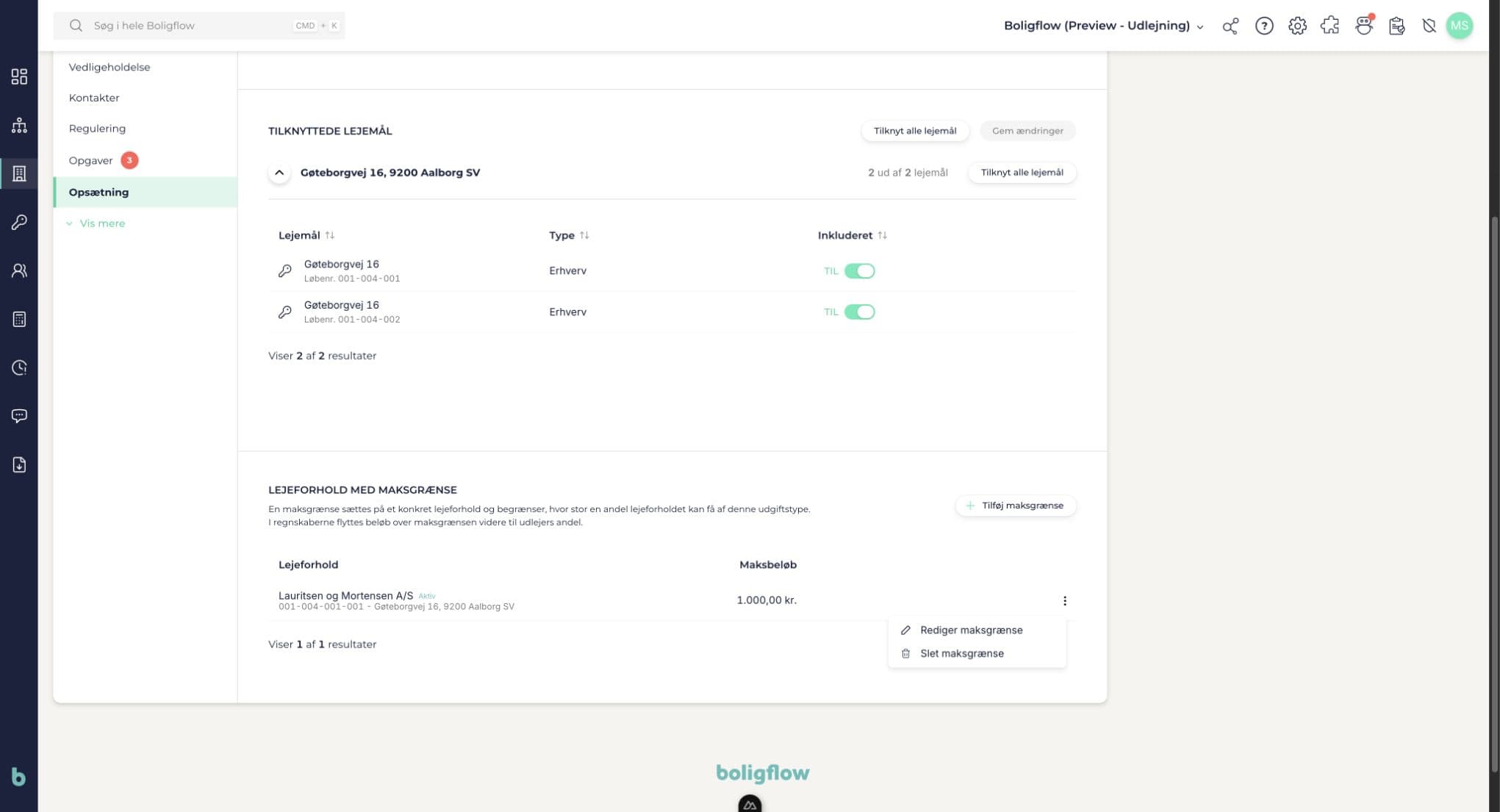Open the file download sidebar icon
This screenshot has width=1500, height=812.
19,464
